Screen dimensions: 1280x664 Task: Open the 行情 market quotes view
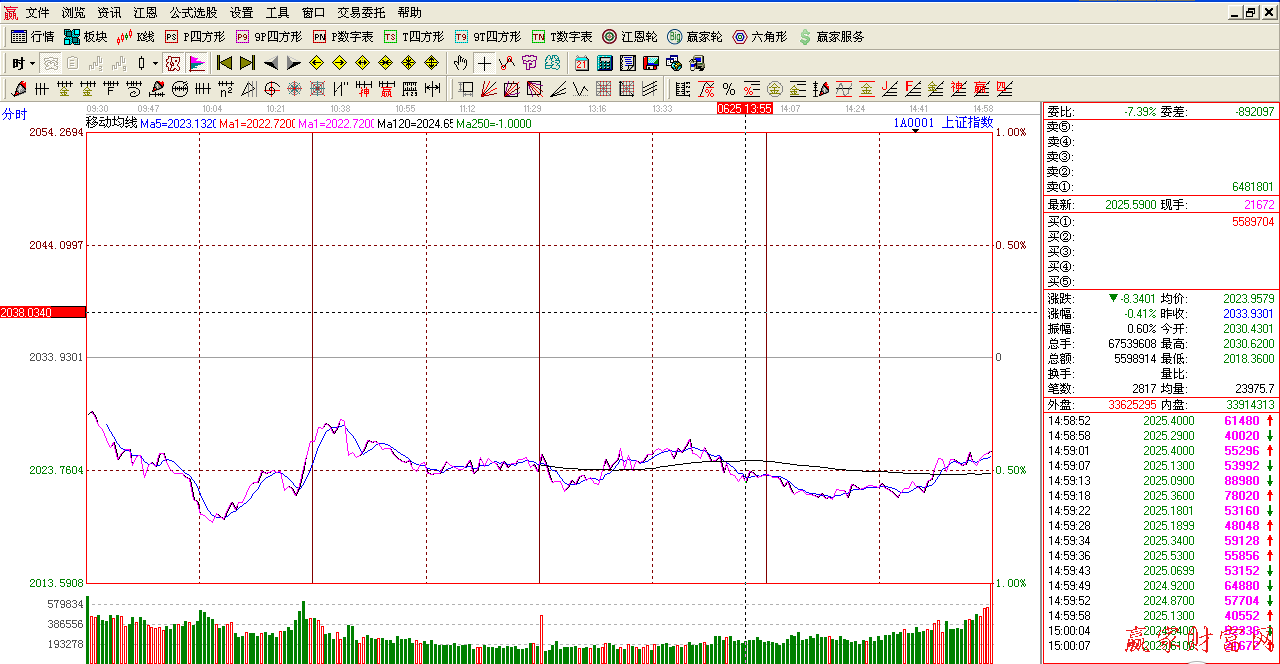click(x=32, y=37)
